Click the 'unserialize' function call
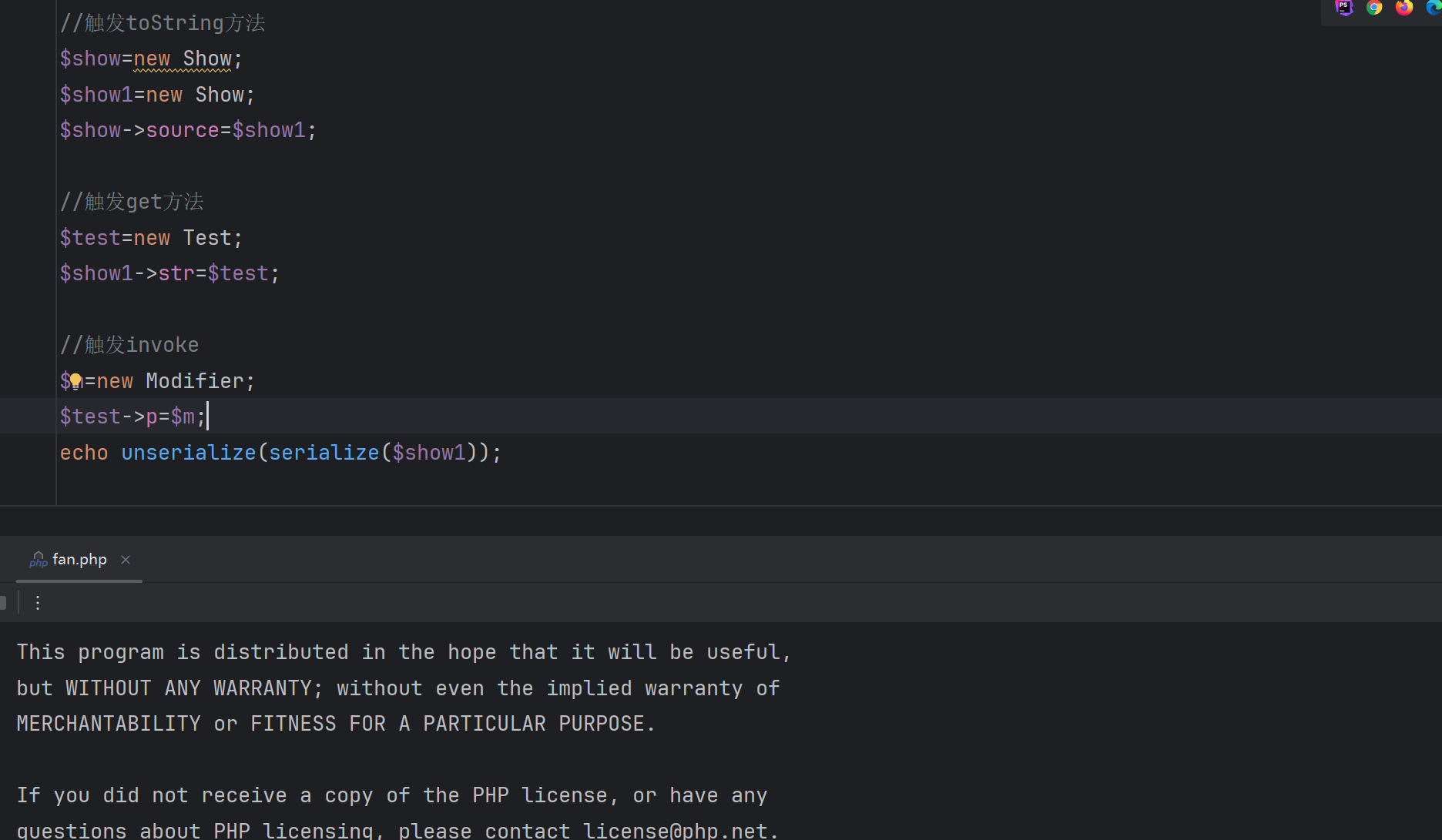 pos(189,453)
